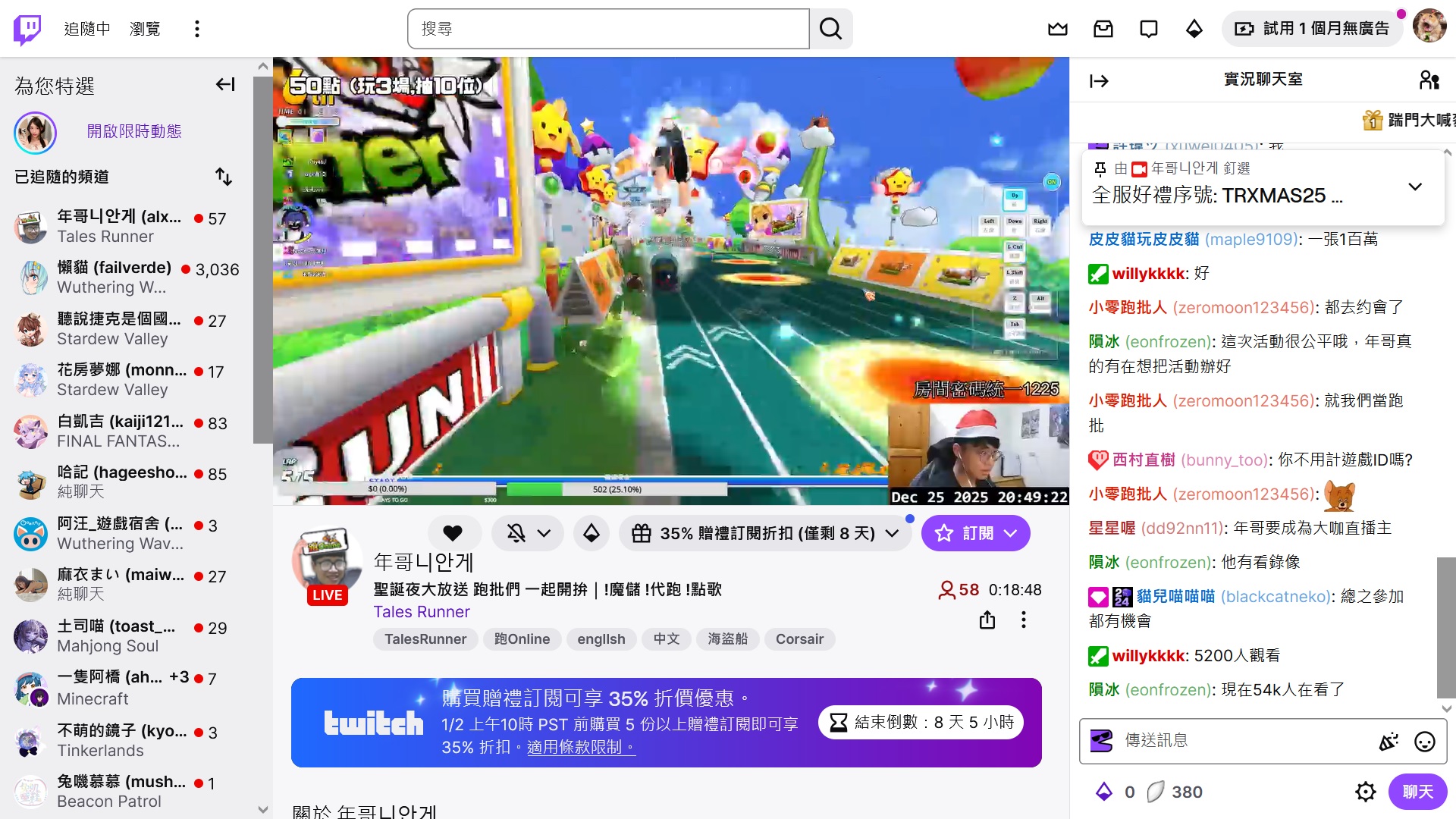Viewport: 1456px width, 819px height.
Task: Open the chat settings gear
Action: (1365, 792)
